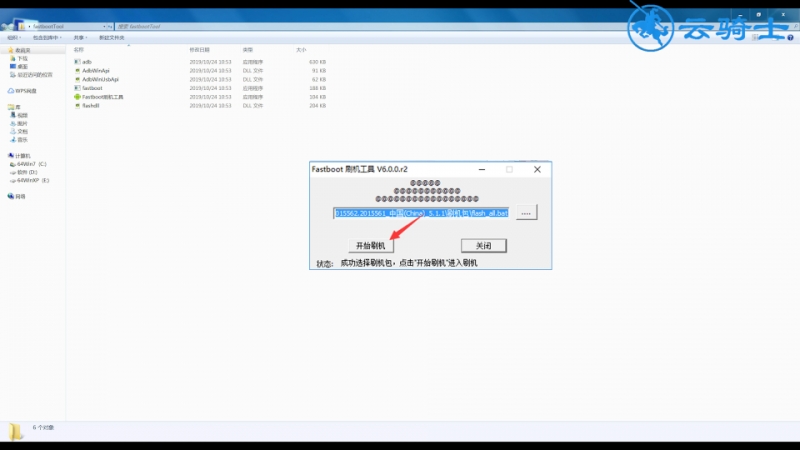The image size is (800, 450).
Task: Click the 新建文件夹 new folder button
Action: pyautogui.click(x=111, y=38)
